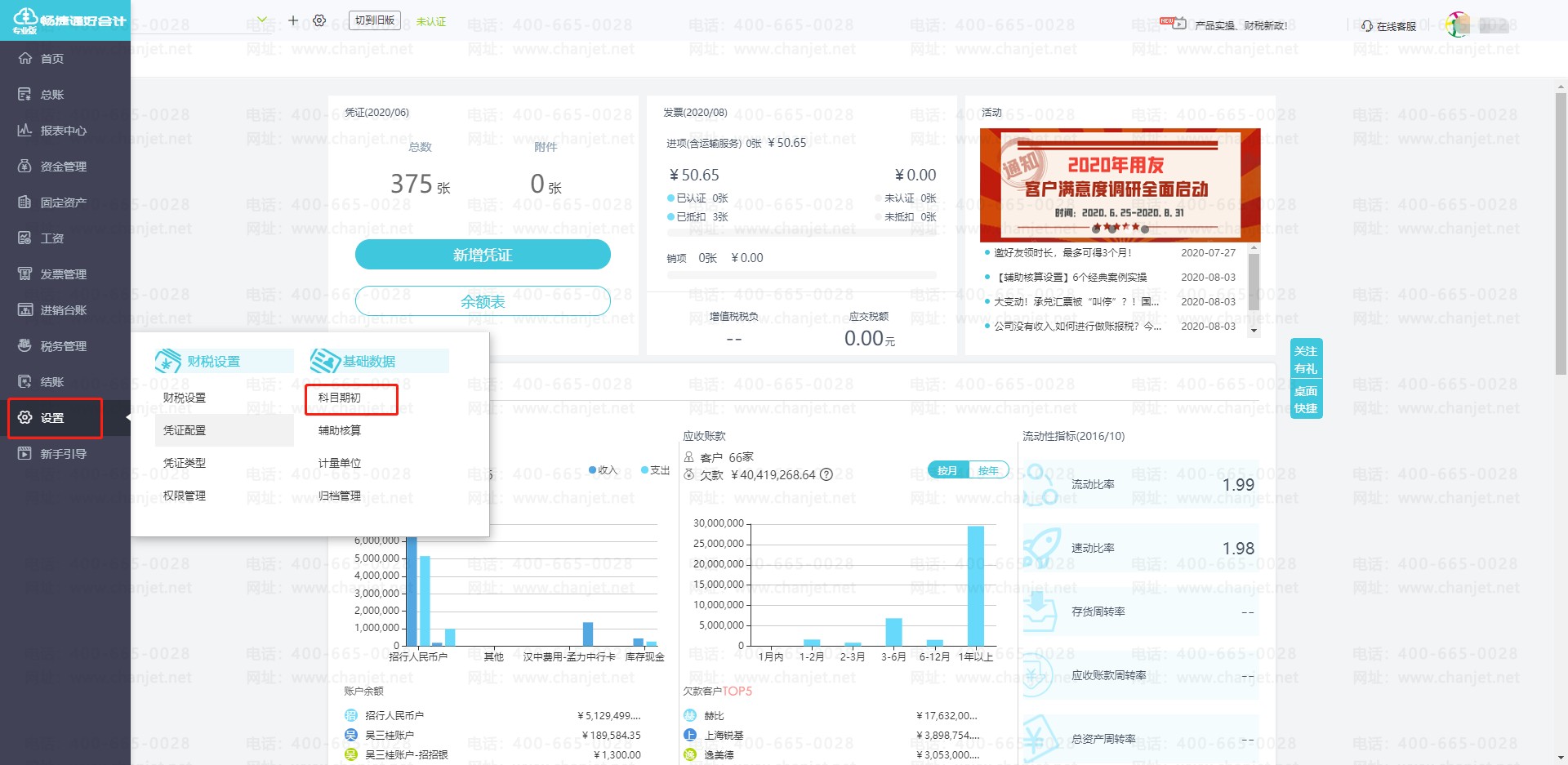1568x765 pixels.
Task: Select 计量单位 menu item
Action: 340,463
